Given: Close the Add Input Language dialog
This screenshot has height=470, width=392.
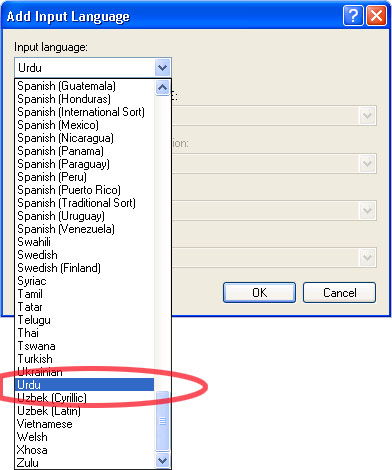Looking at the screenshot, I should click(377, 15).
